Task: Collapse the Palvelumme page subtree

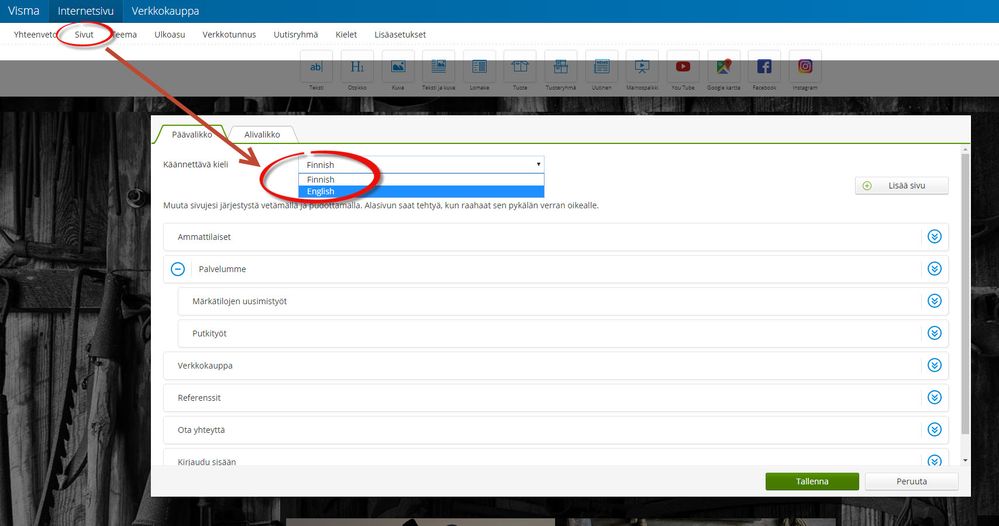Action: [x=178, y=269]
